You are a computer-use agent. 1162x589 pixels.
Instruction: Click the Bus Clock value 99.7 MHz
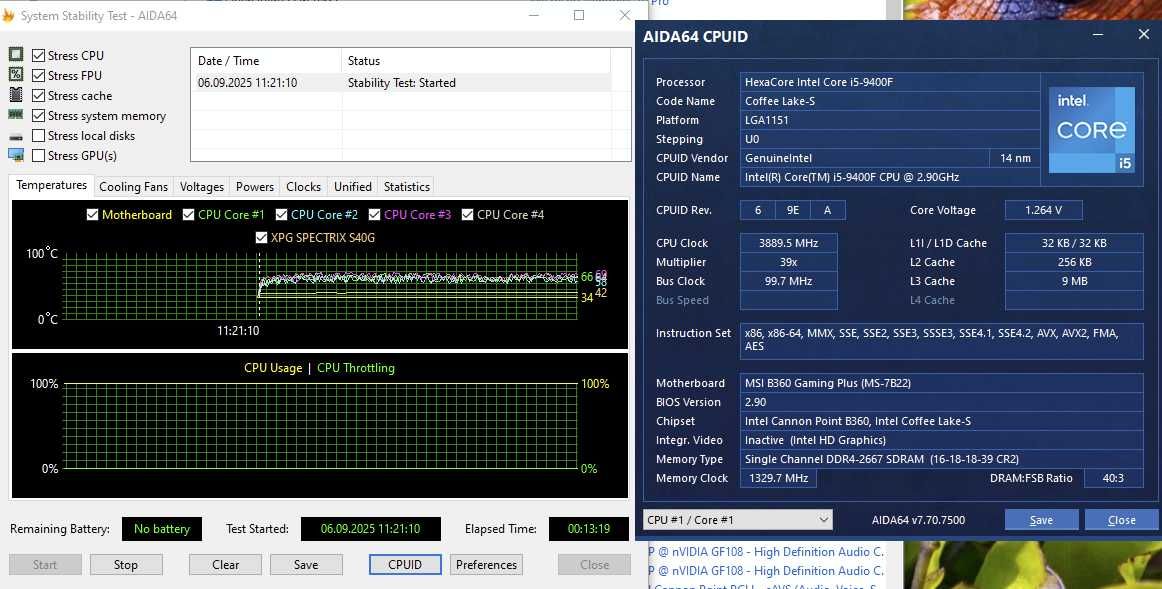788,282
